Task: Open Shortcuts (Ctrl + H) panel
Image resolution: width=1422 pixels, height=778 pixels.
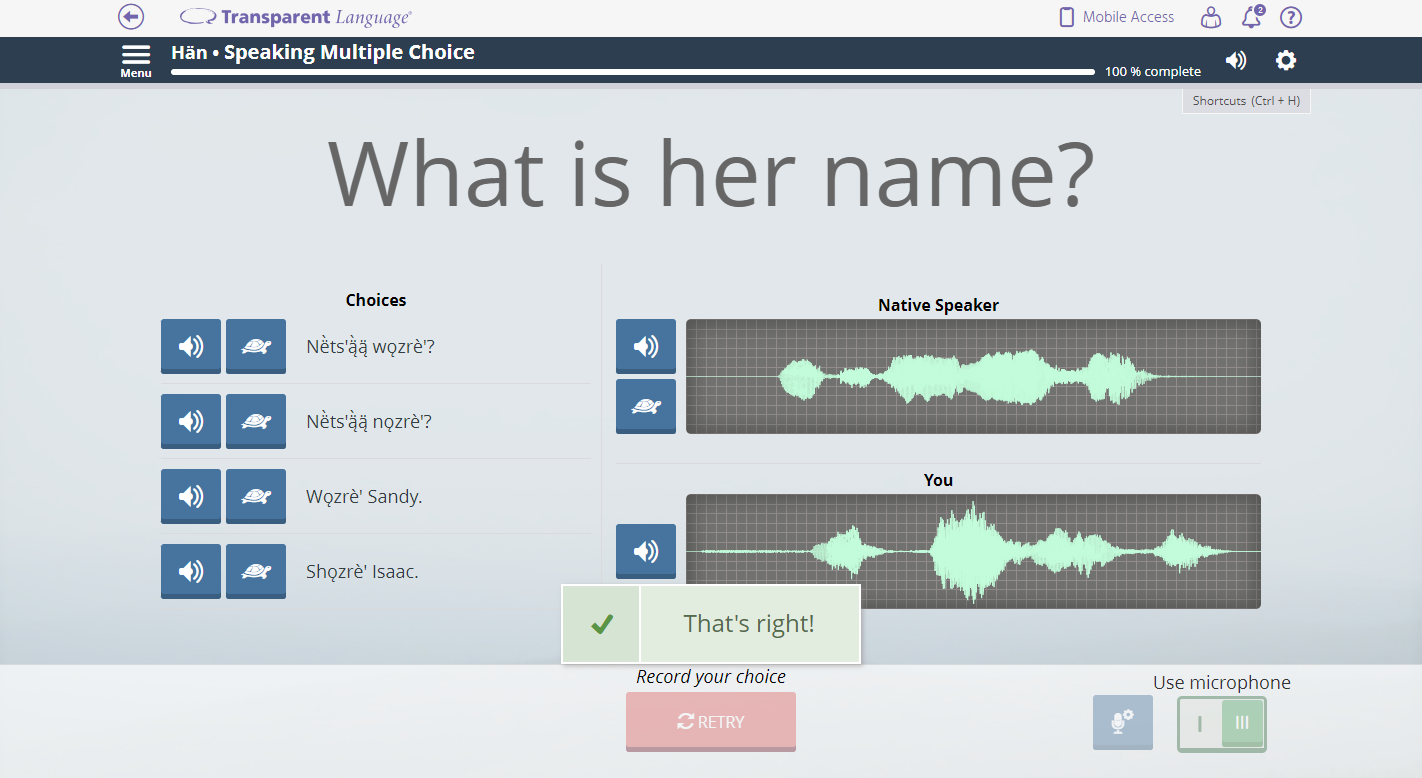Action: click(1246, 101)
